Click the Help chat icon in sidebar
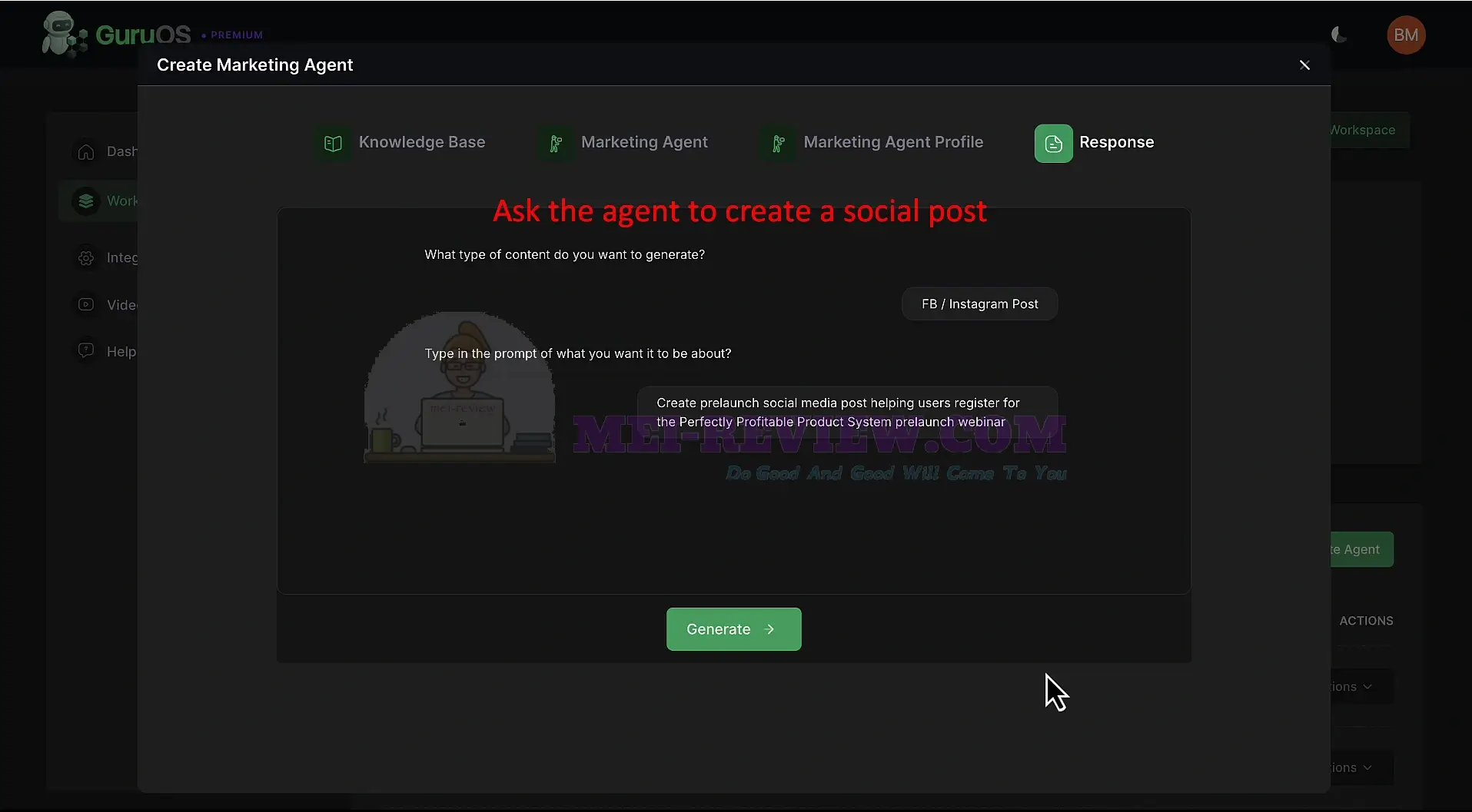The width and height of the screenshot is (1472, 812). click(86, 351)
